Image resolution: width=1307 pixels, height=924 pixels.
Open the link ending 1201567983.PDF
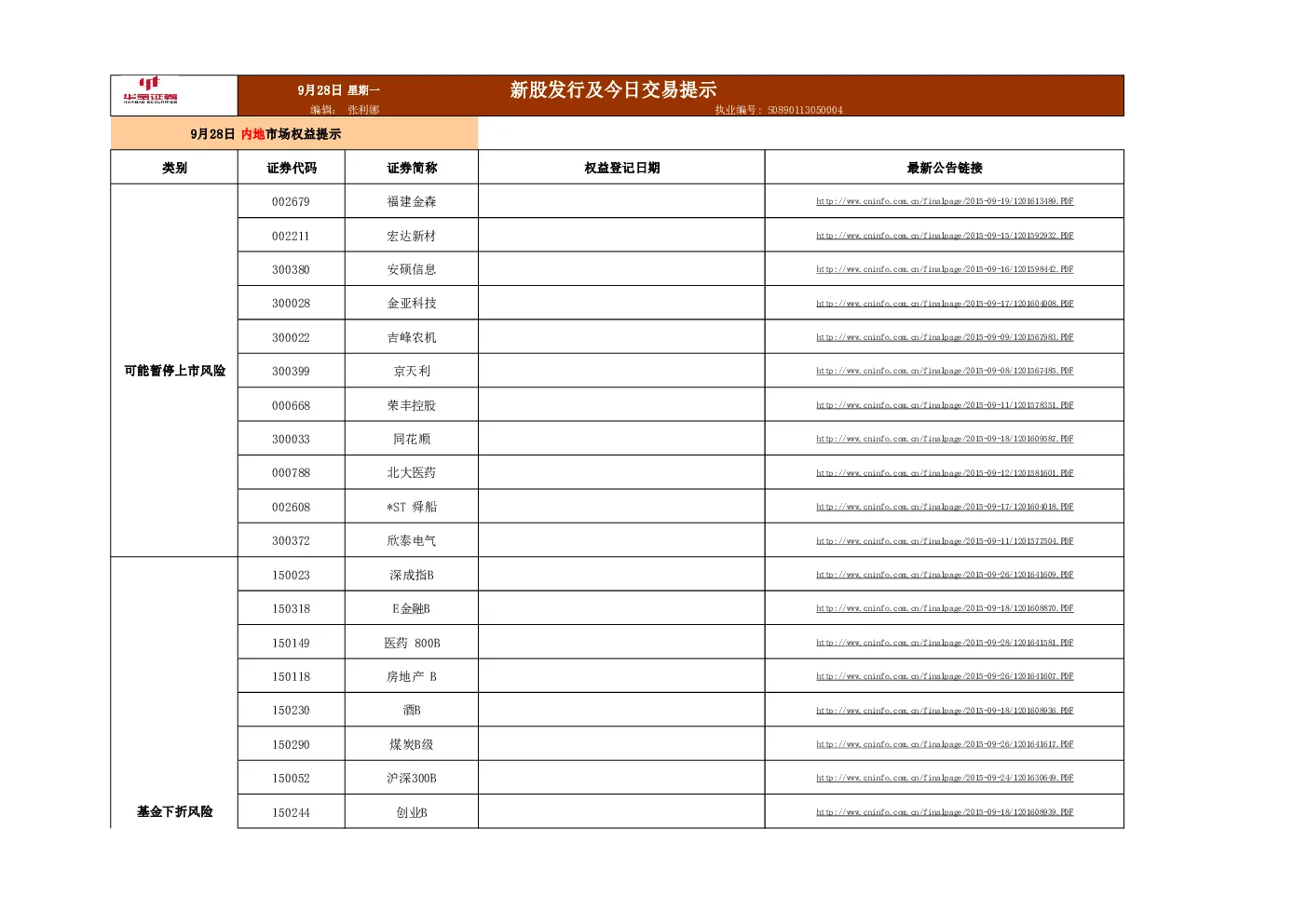tap(945, 337)
